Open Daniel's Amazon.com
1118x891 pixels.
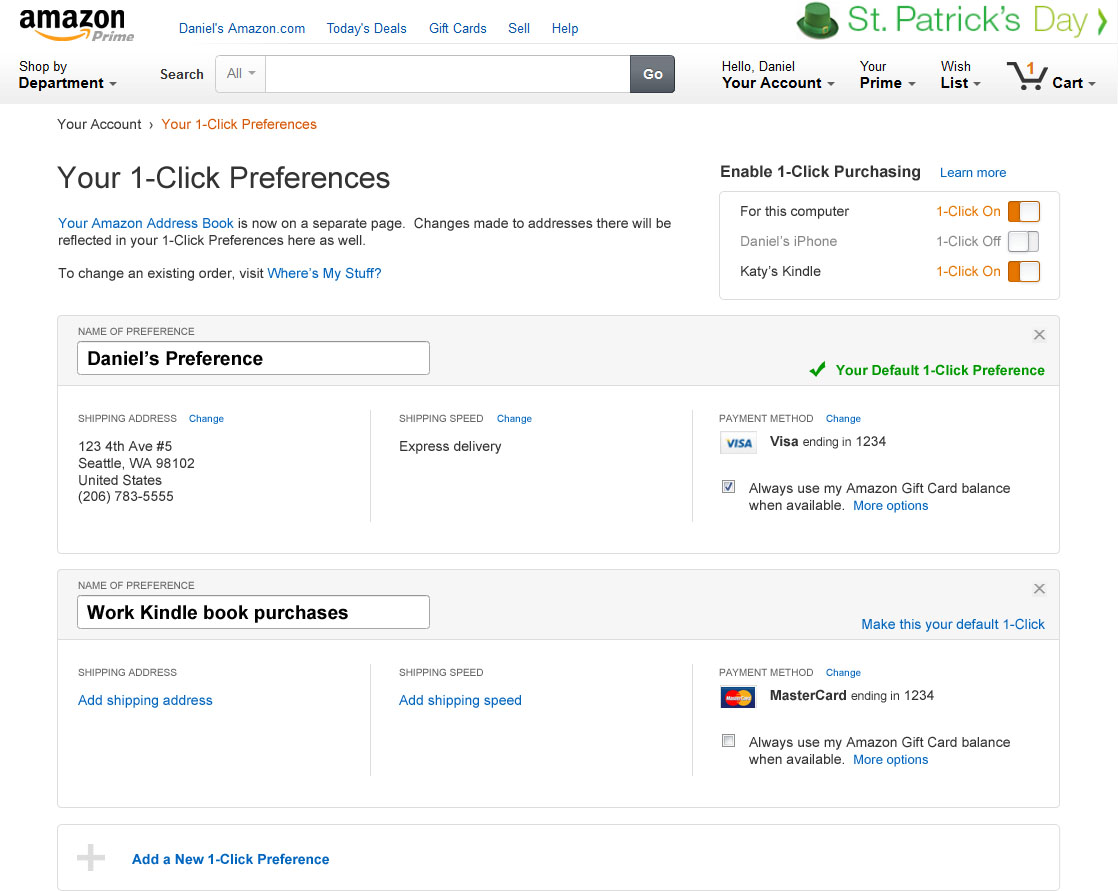[x=242, y=29]
